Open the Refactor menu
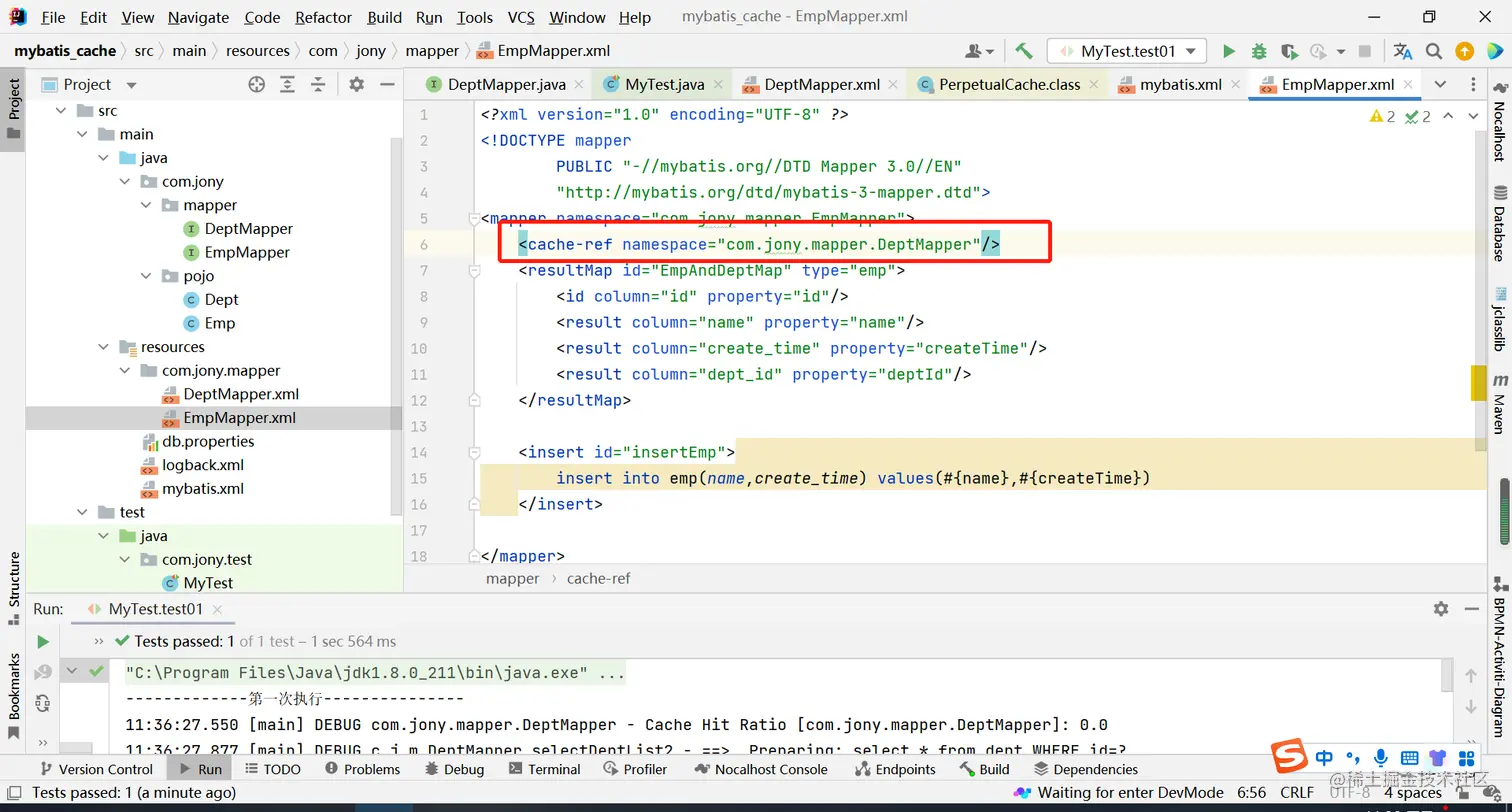The image size is (1512, 812). coord(323,17)
